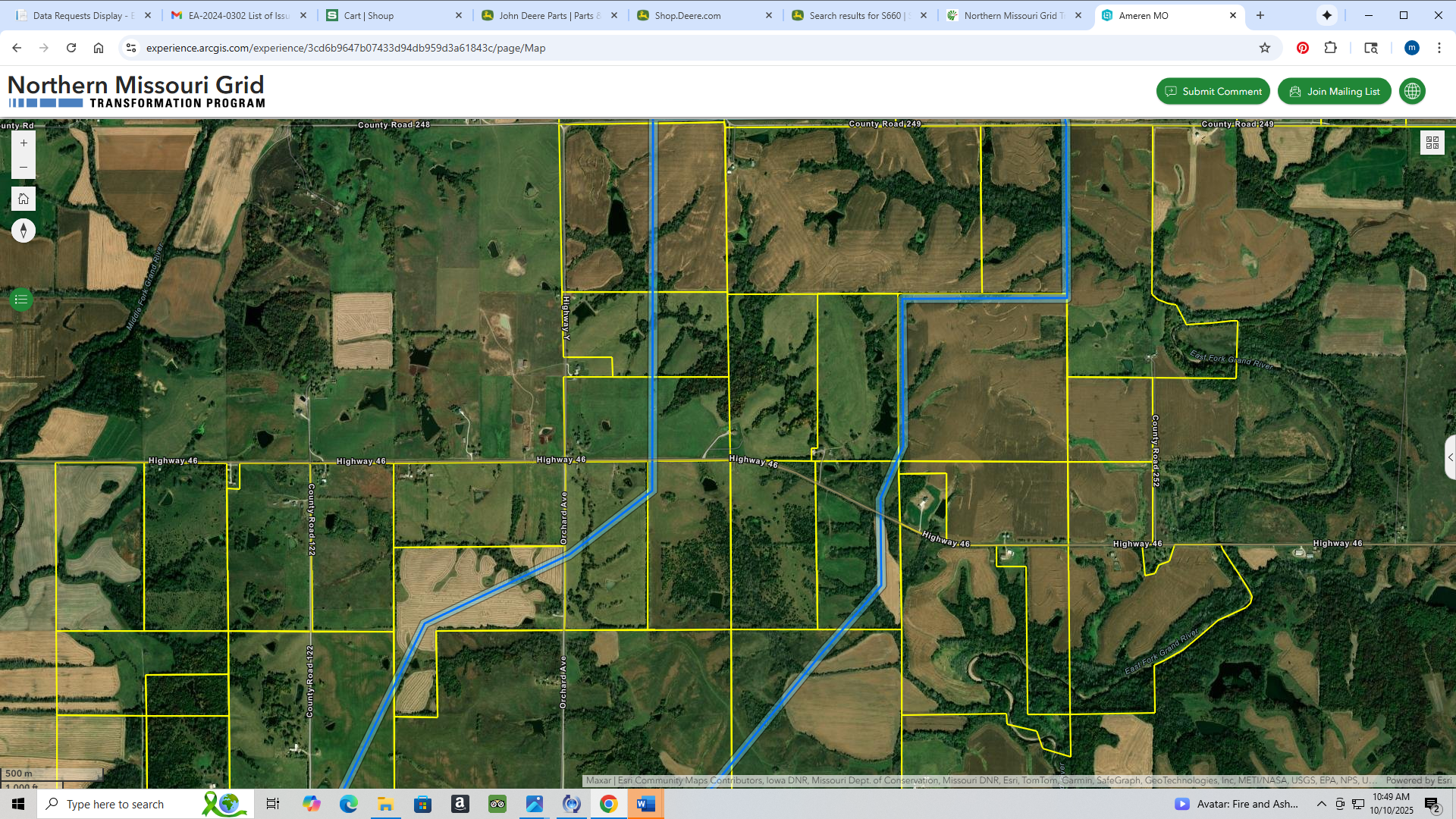Click the green globe language icon
Viewport: 1456px width, 819px height.
(1412, 91)
